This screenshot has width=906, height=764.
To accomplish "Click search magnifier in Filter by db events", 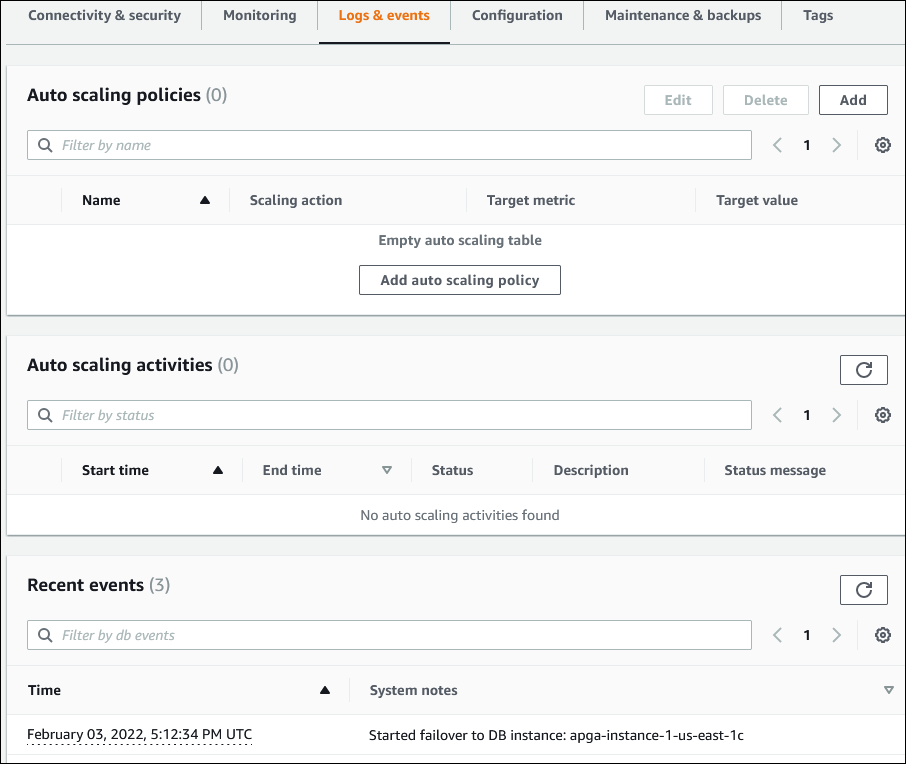I will pyautogui.click(x=44, y=635).
